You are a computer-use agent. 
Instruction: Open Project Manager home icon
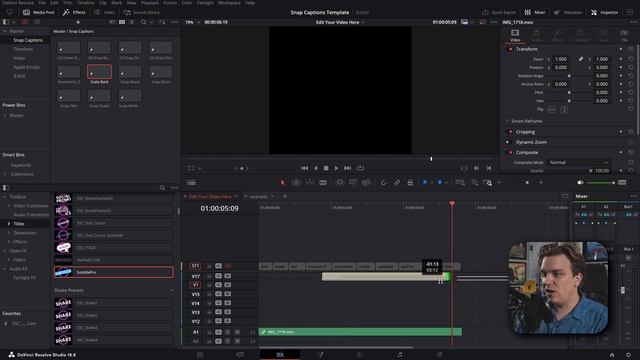[612, 355]
